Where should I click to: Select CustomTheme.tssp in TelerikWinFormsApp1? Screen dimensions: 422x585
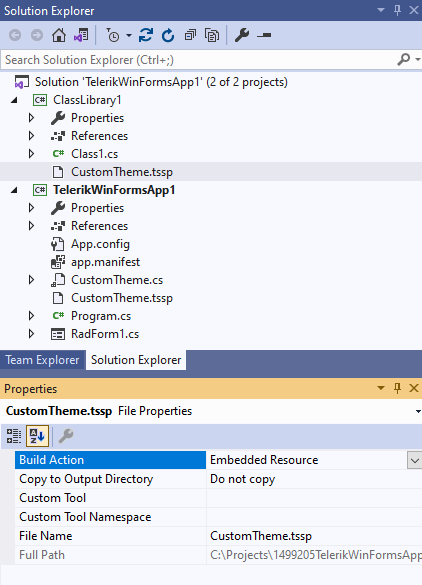click(122, 298)
